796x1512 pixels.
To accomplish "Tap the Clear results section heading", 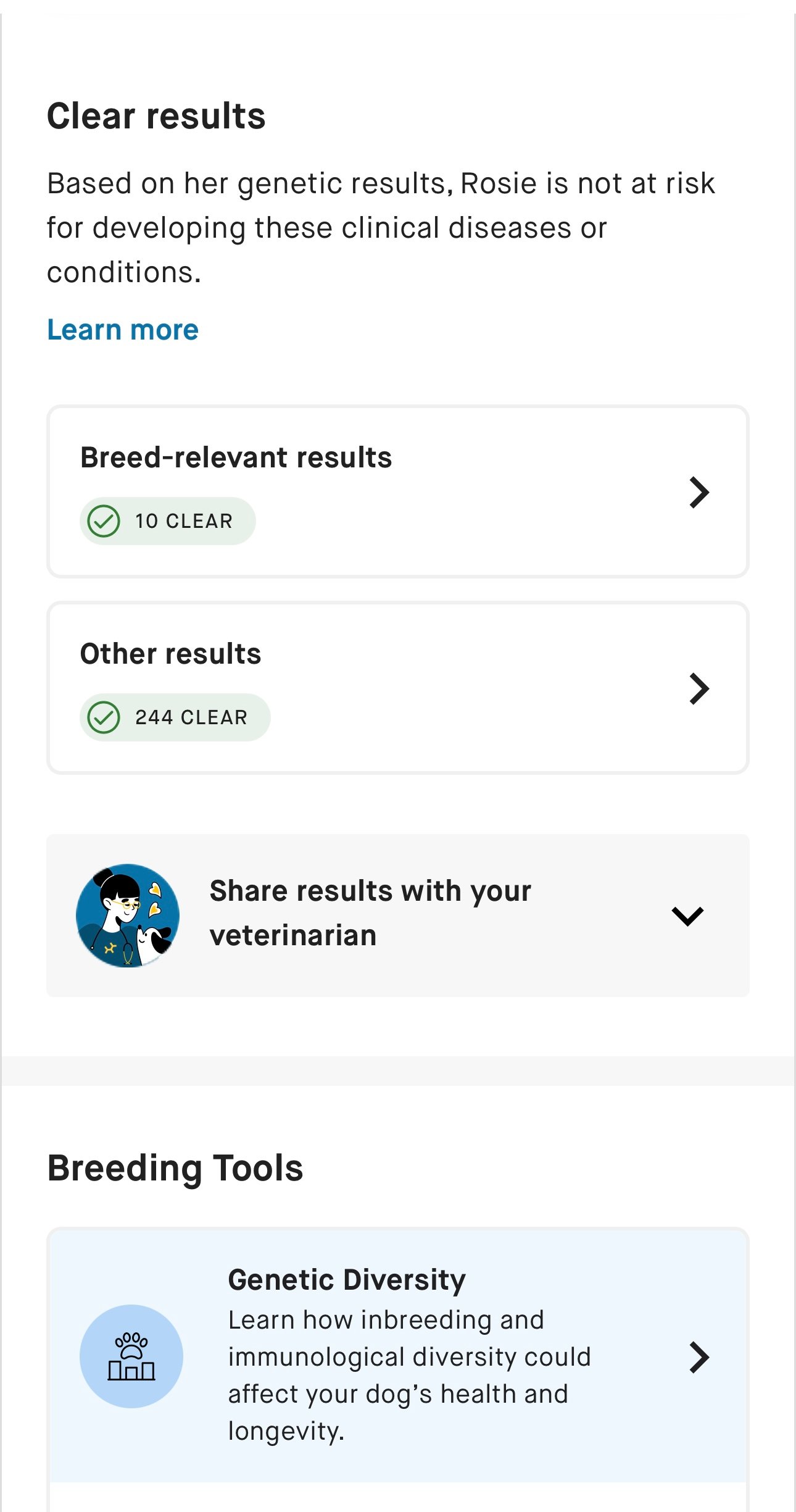I will (156, 116).
